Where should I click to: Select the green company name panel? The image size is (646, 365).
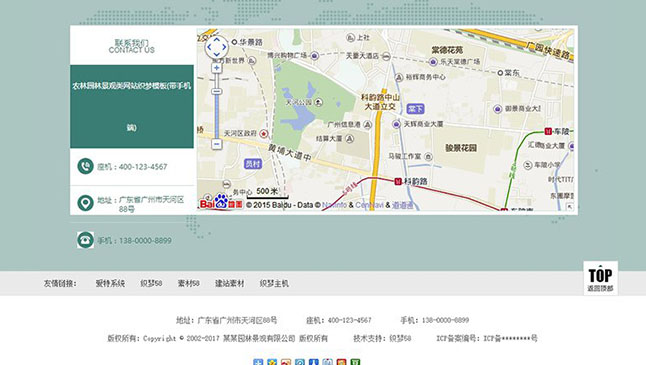click(132, 106)
